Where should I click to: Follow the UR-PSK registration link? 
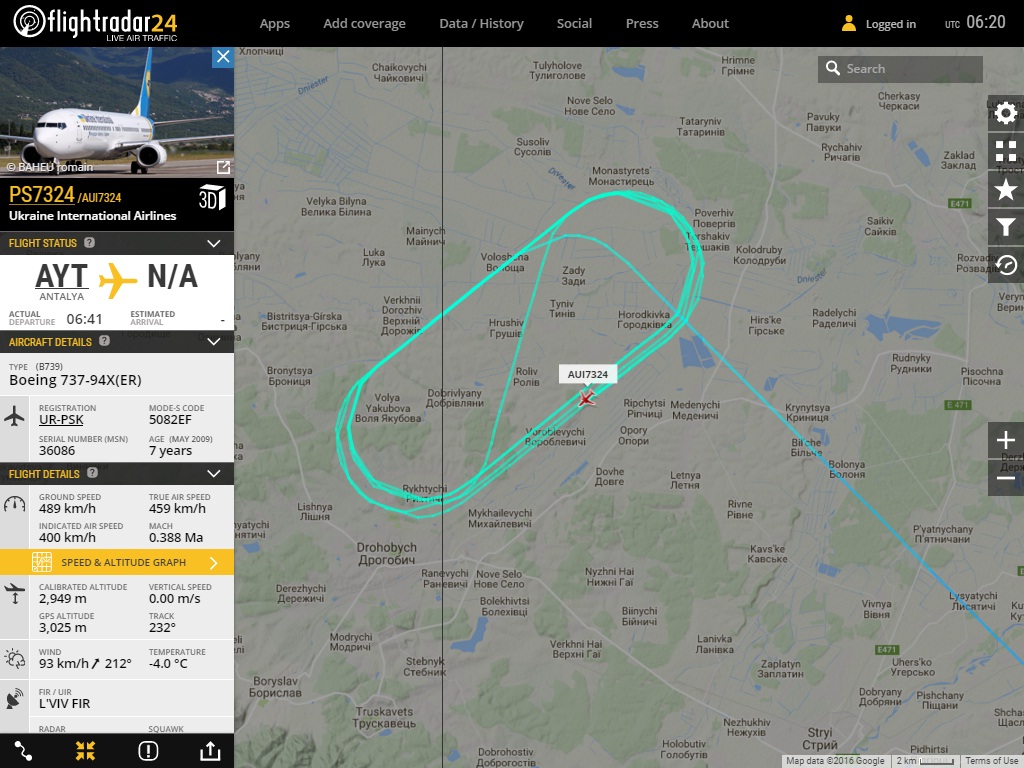pos(61,420)
